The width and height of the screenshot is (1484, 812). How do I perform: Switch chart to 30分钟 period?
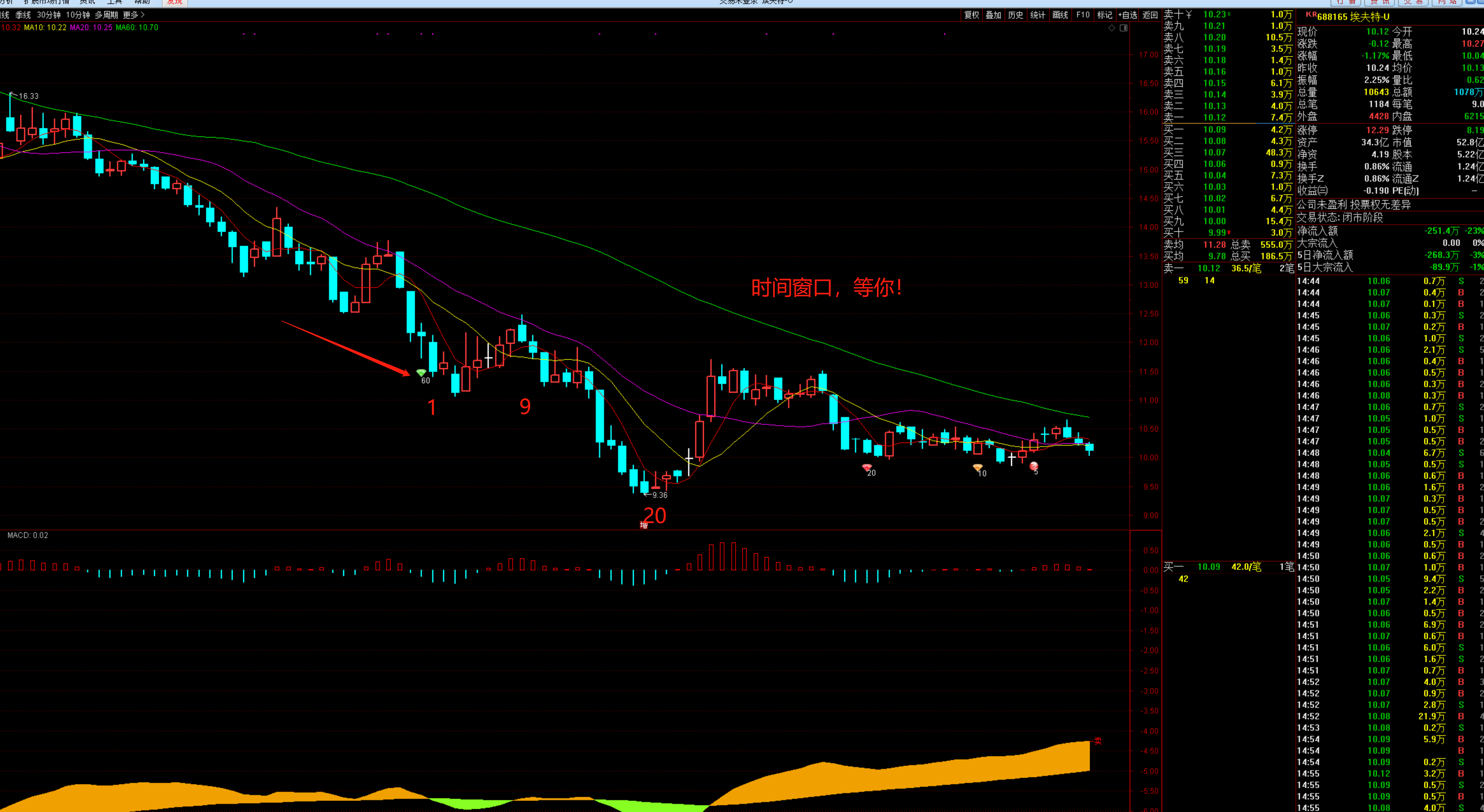click(x=48, y=15)
